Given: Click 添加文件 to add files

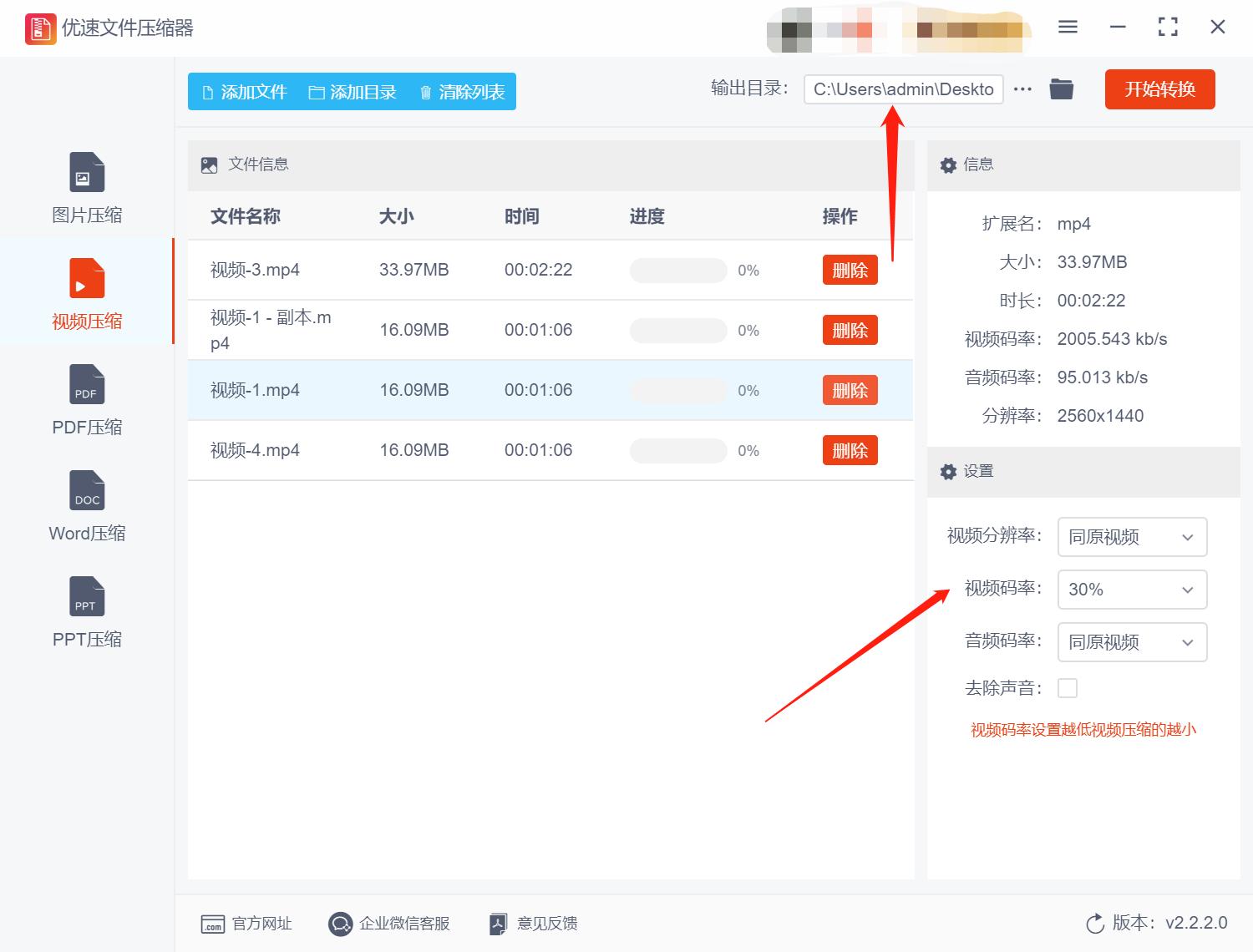Looking at the screenshot, I should pyautogui.click(x=245, y=92).
